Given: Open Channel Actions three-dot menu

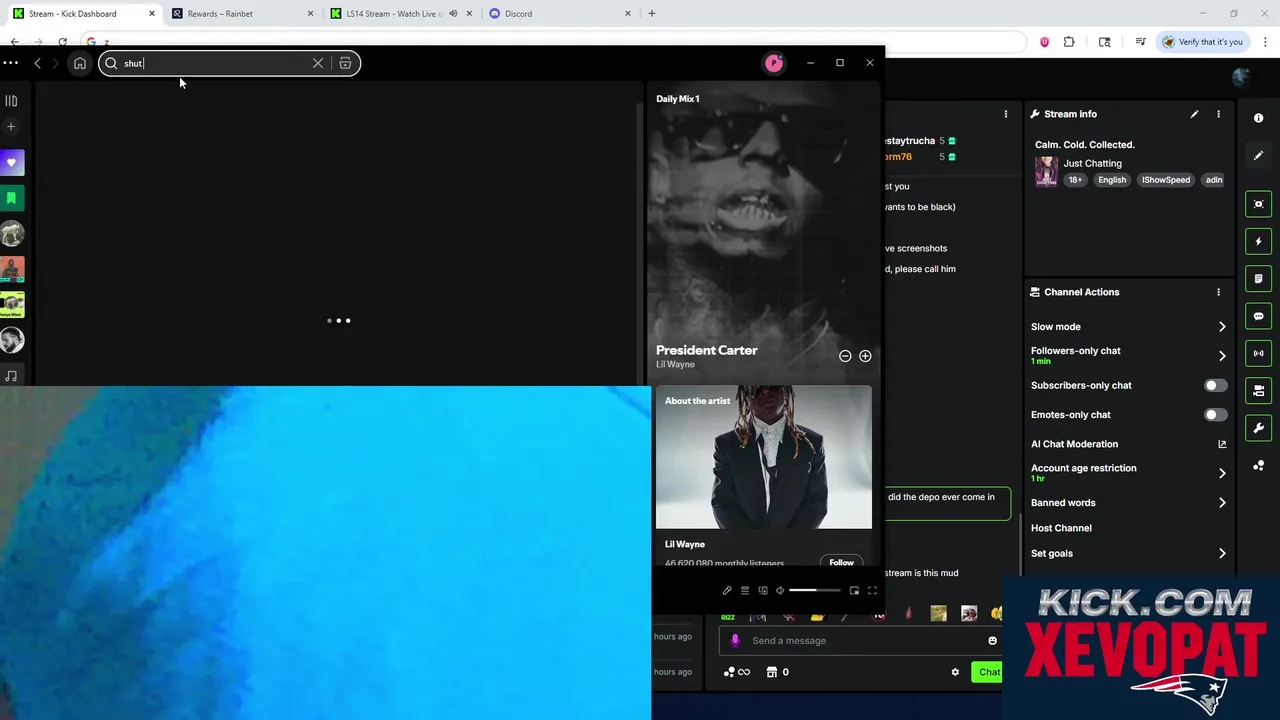Looking at the screenshot, I should pos(1218,292).
